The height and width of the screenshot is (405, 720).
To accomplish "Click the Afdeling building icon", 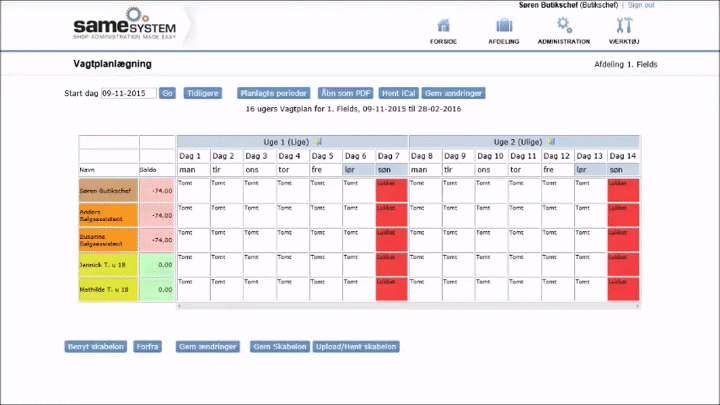I will point(502,26).
